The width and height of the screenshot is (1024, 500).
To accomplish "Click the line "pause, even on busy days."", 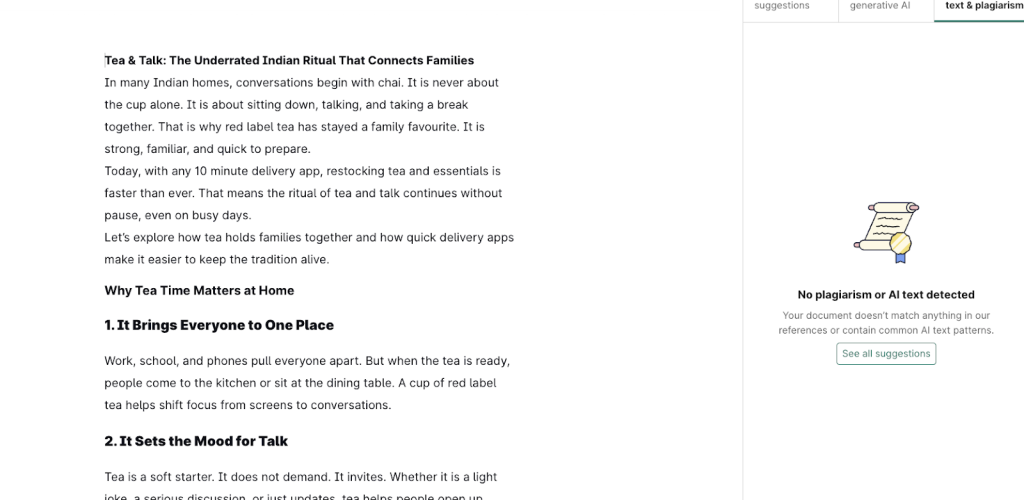I will [x=177, y=215].
